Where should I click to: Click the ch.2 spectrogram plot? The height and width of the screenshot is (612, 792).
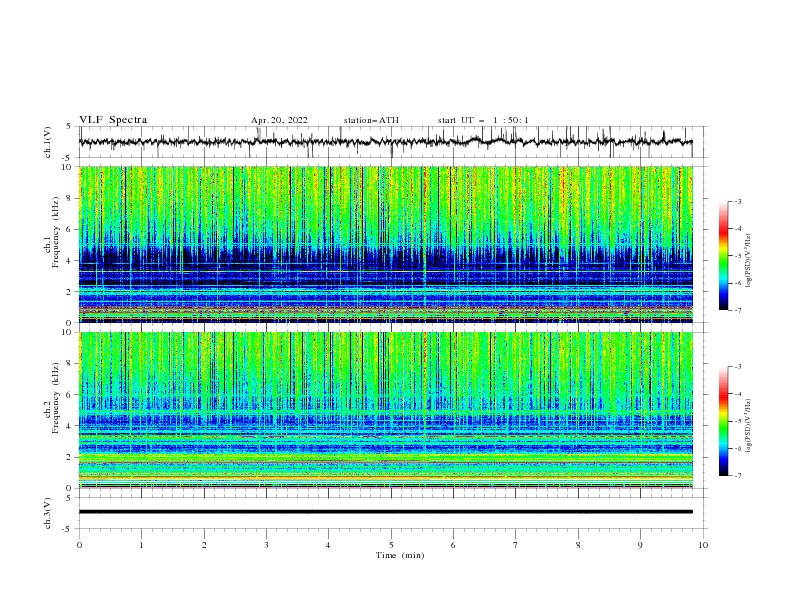coord(386,410)
